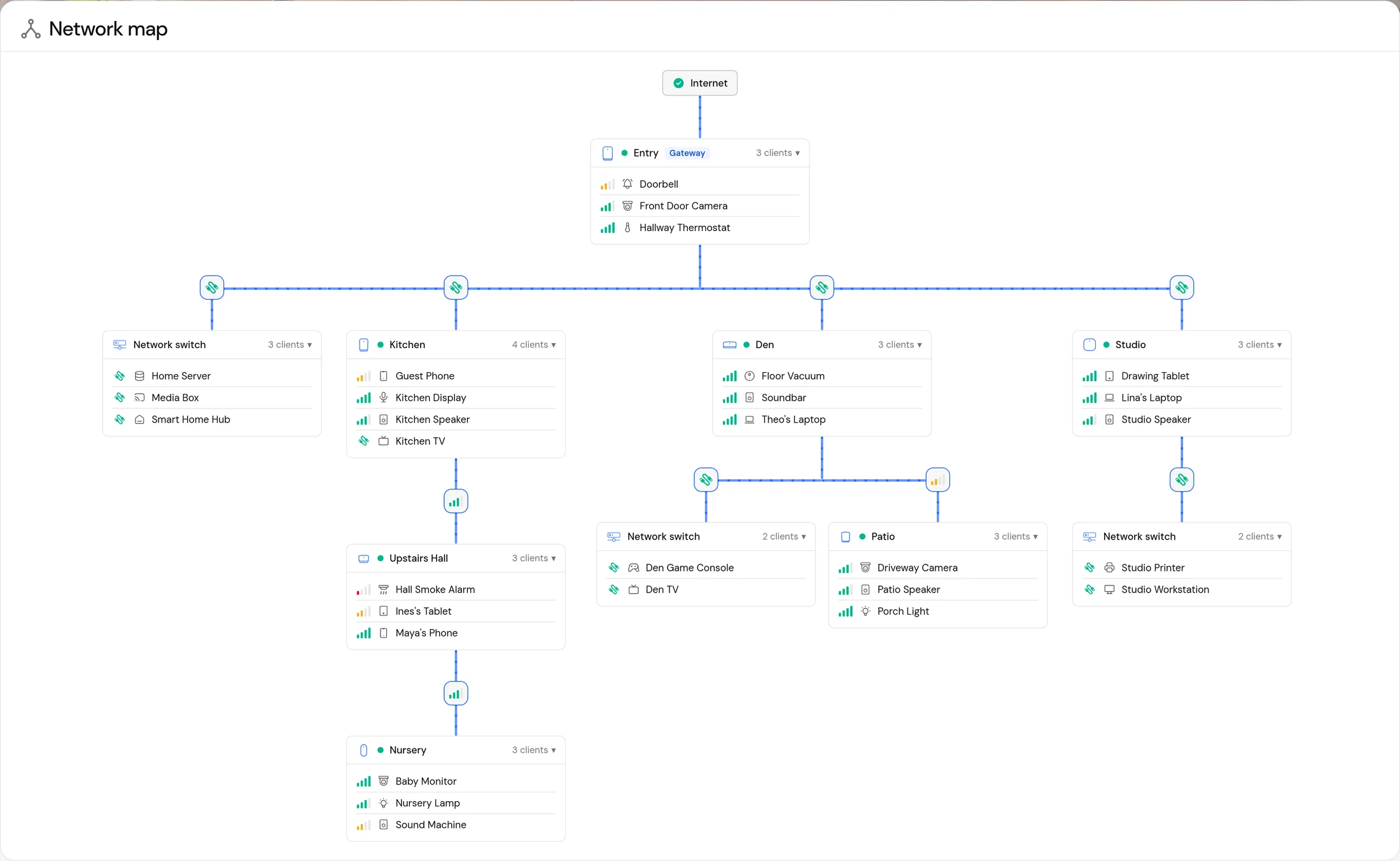Click the Gateway badge on Entry

687,153
